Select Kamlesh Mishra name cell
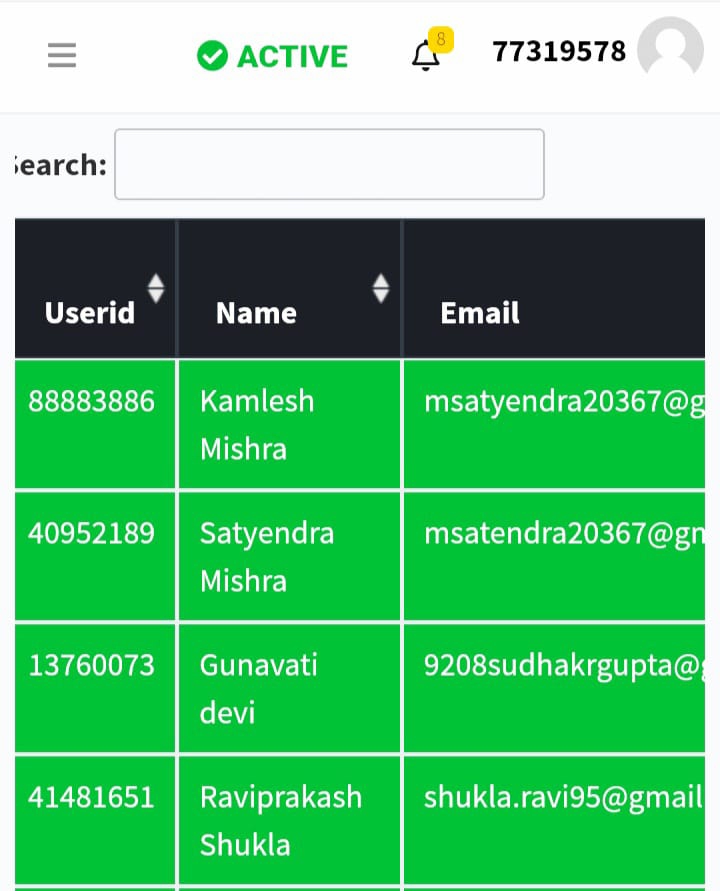 coord(289,424)
